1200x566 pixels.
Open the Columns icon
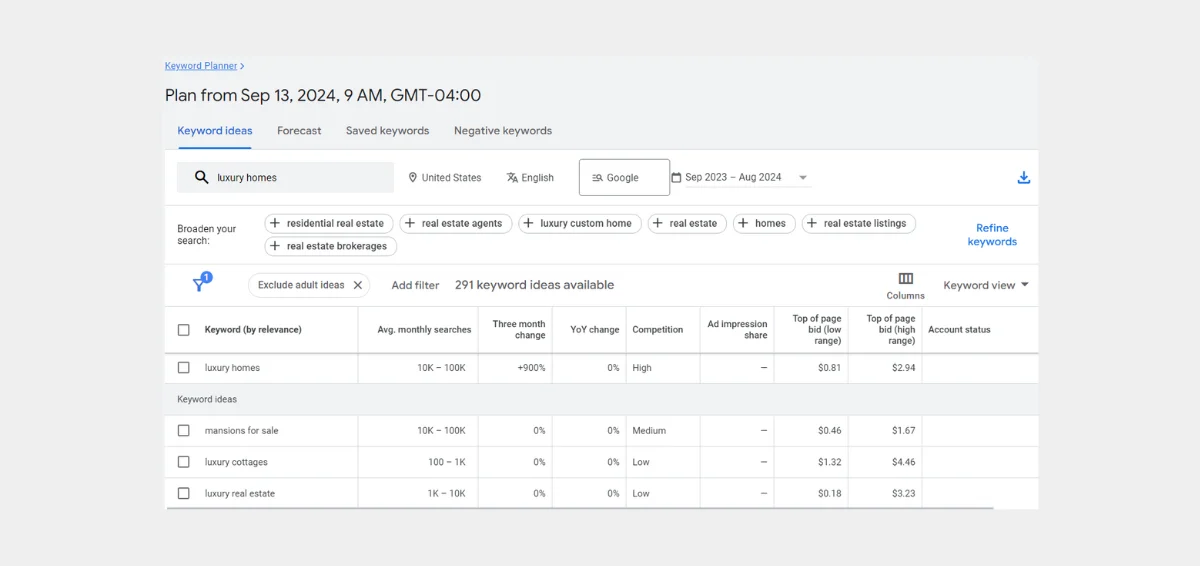click(x=905, y=279)
